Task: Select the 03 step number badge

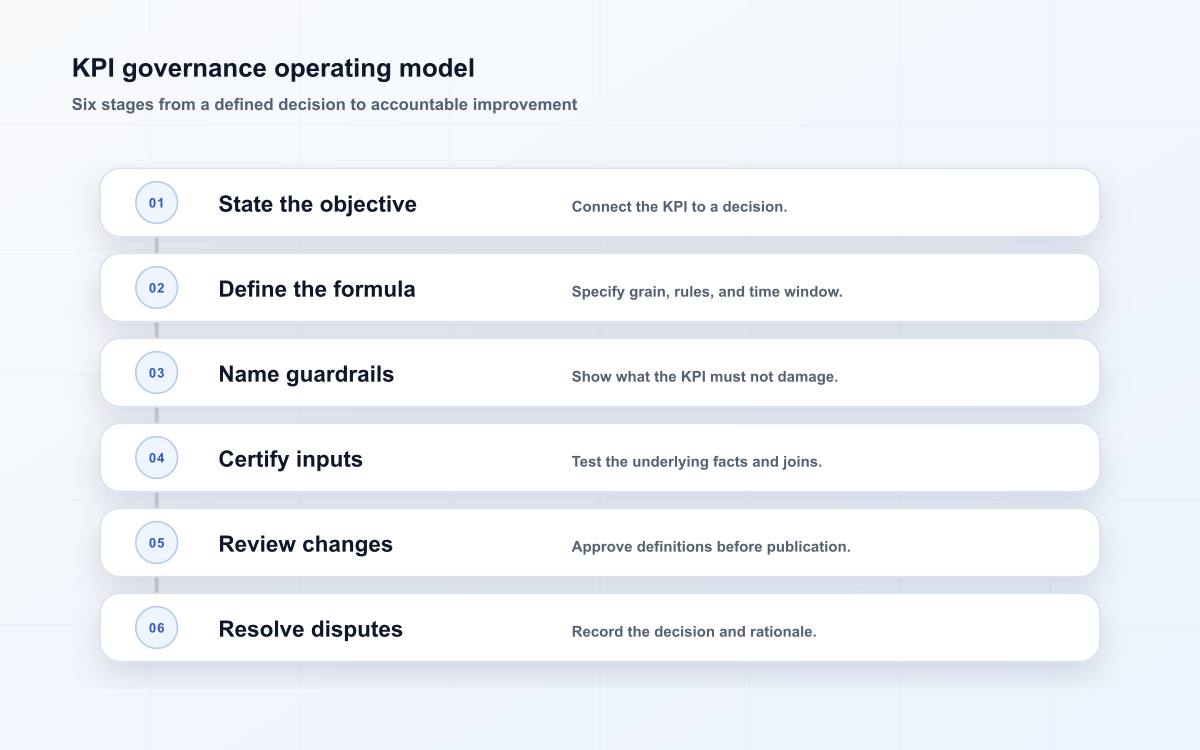Action: (156, 373)
